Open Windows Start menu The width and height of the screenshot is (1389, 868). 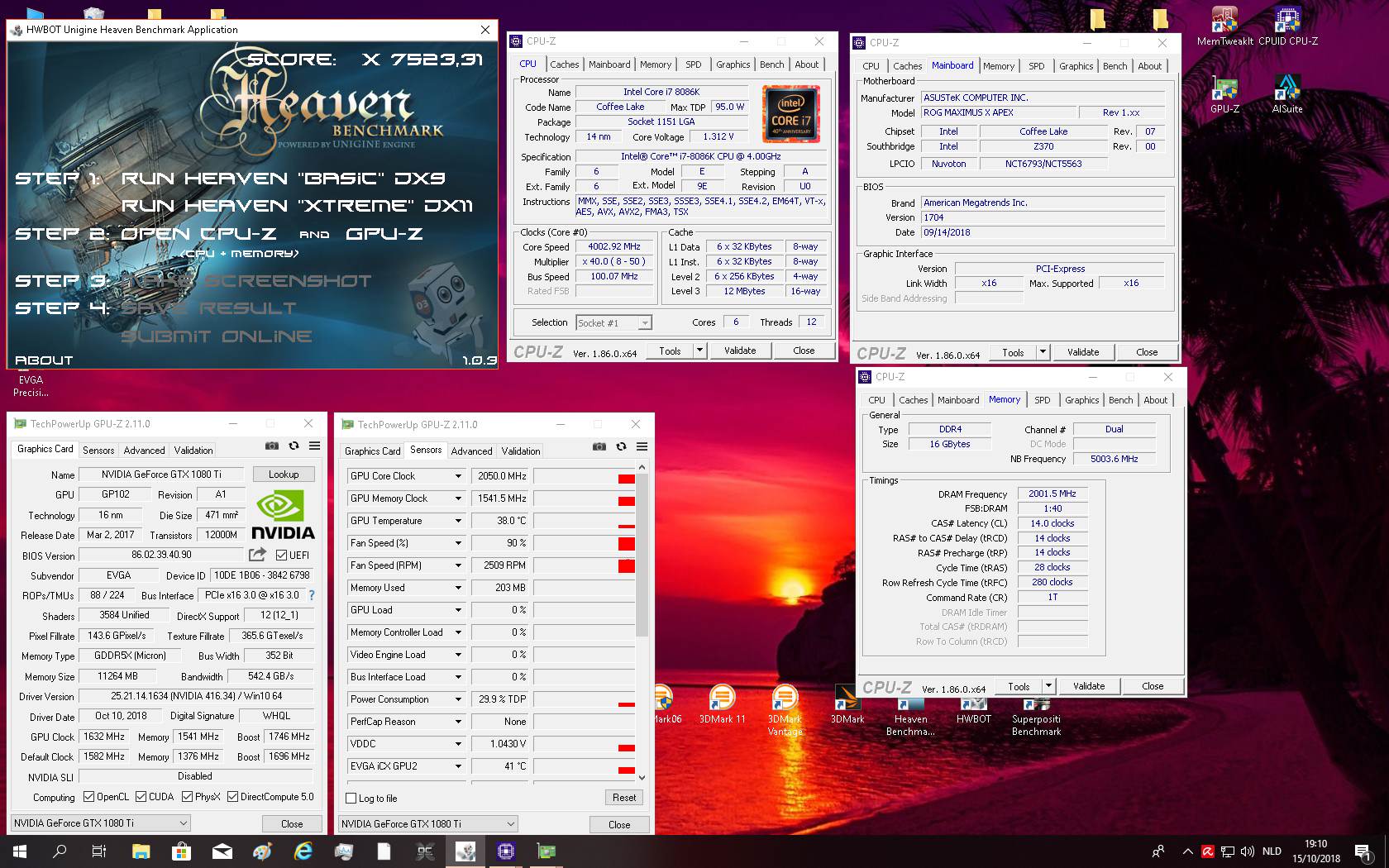(x=20, y=851)
